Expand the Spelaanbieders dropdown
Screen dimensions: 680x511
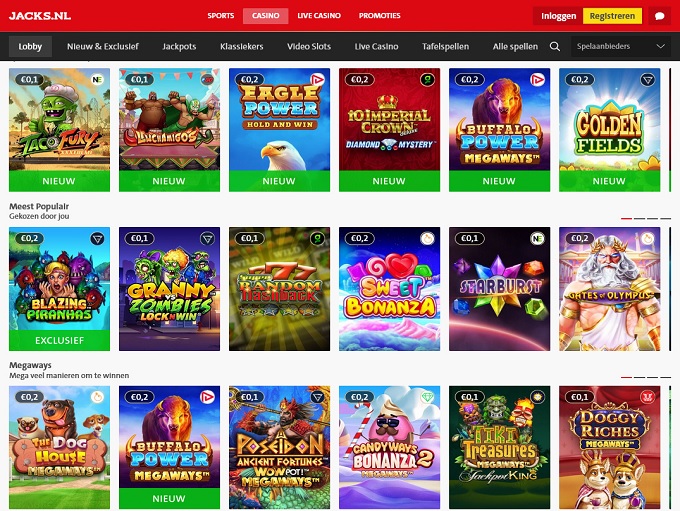point(620,46)
